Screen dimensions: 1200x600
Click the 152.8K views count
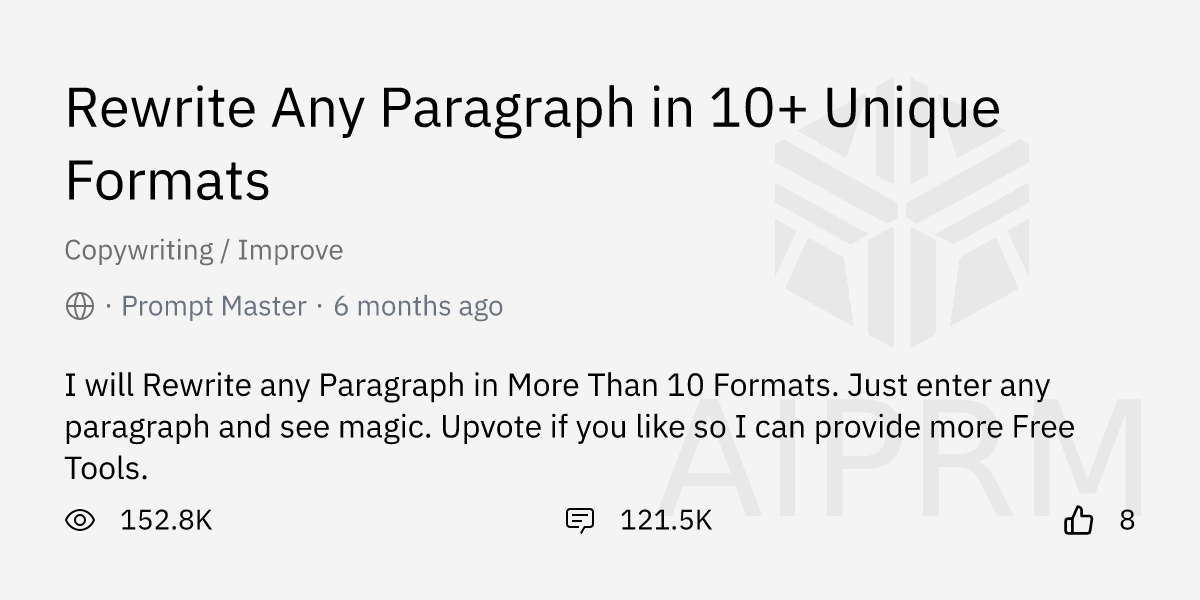[x=166, y=520]
